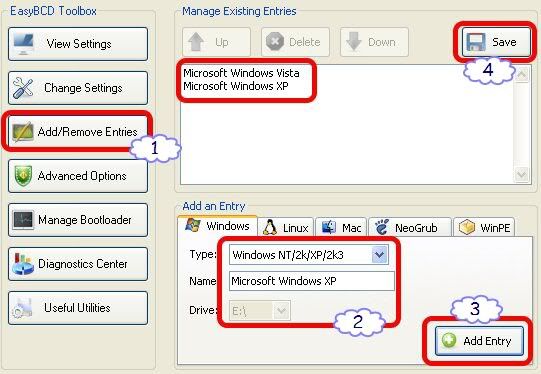
Task: Click the monitor graph icon on Manage Bootloader
Action: point(23,220)
